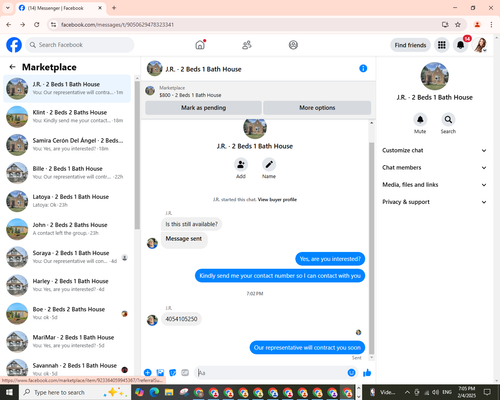Open the taskbar clock and date
Image resolution: width=500 pixels, height=400 pixels.
point(466,392)
